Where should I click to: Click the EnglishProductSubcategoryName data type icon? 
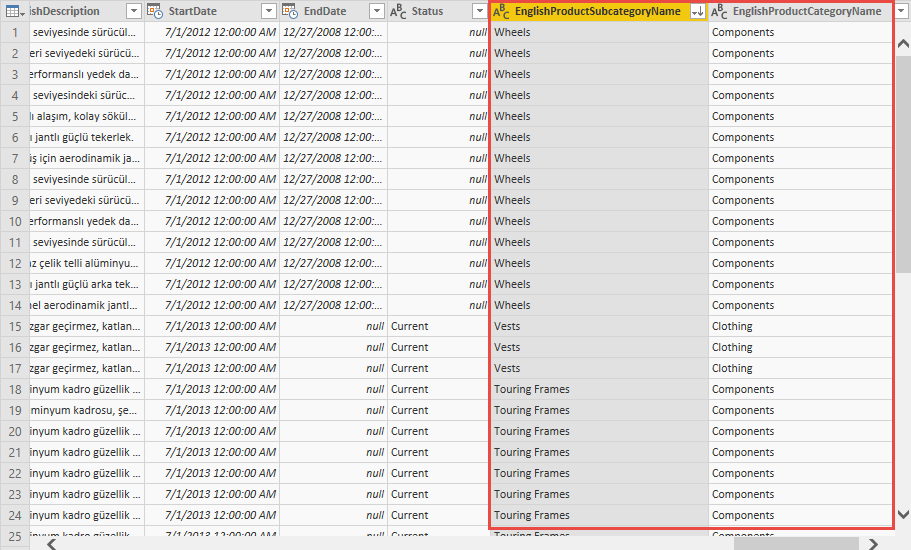502,11
